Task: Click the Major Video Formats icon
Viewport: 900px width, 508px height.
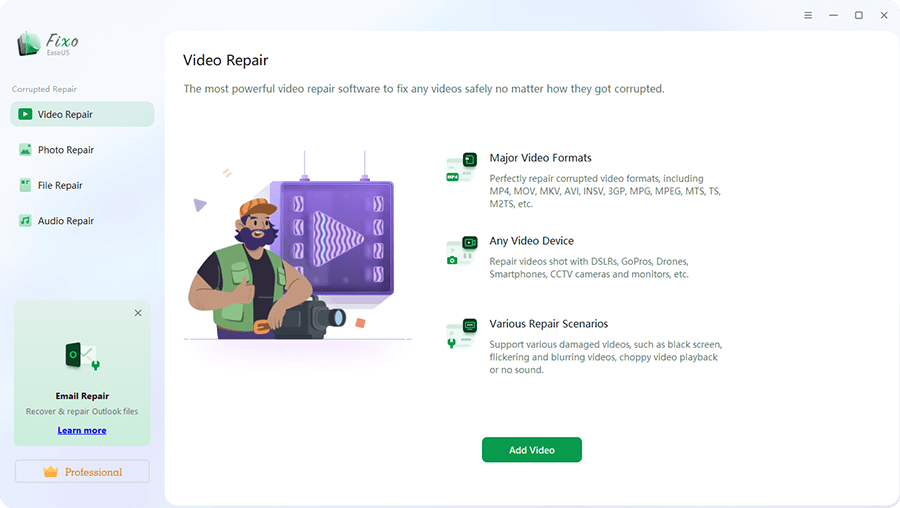Action: 461,168
